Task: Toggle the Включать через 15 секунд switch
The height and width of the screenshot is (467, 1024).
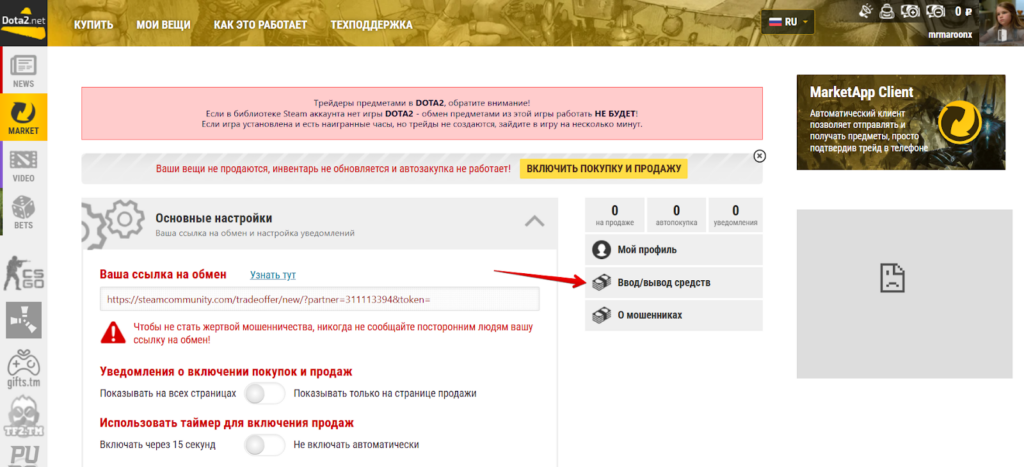Action: point(264,445)
